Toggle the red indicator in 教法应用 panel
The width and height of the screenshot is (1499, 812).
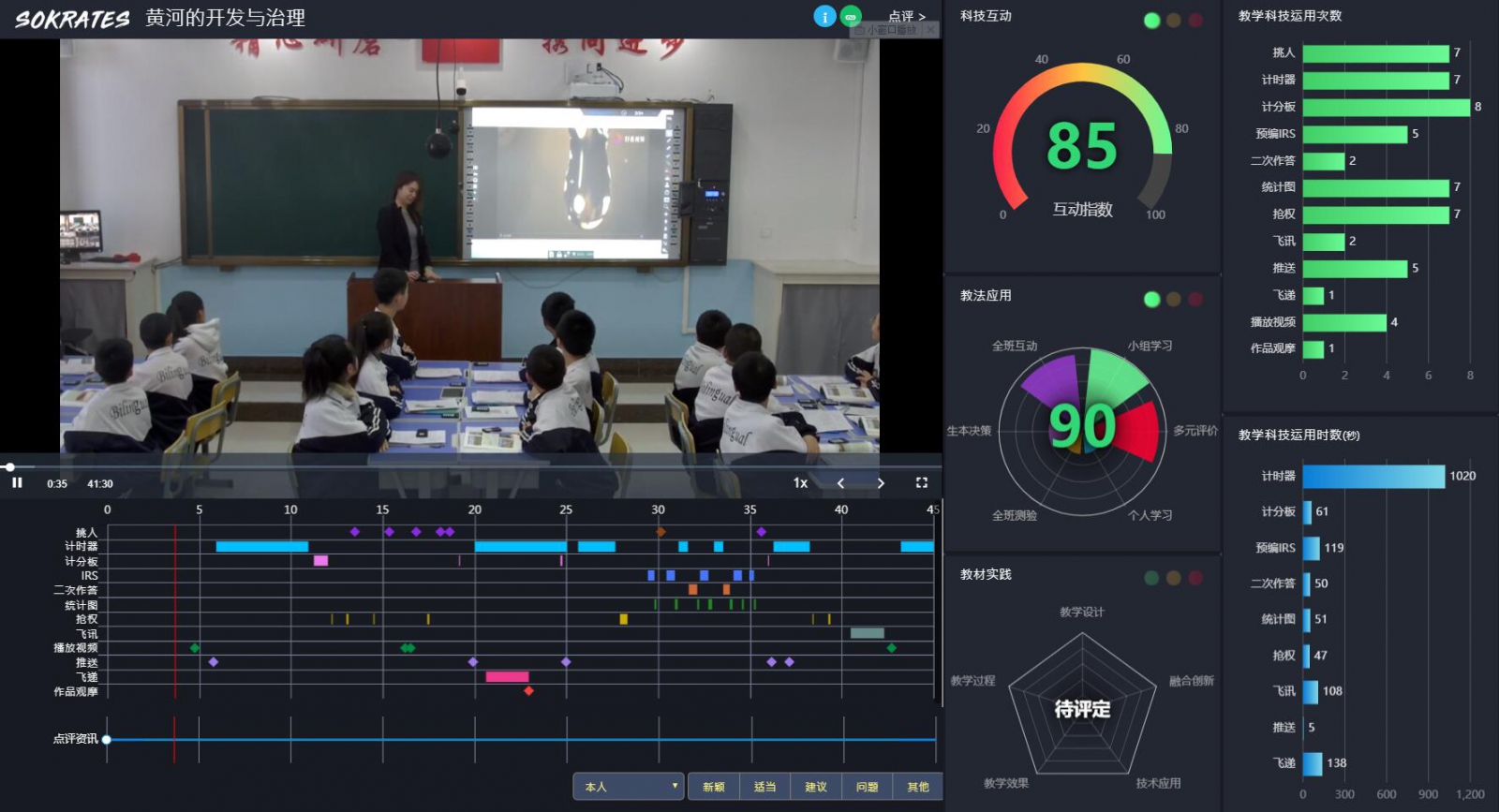click(1195, 299)
